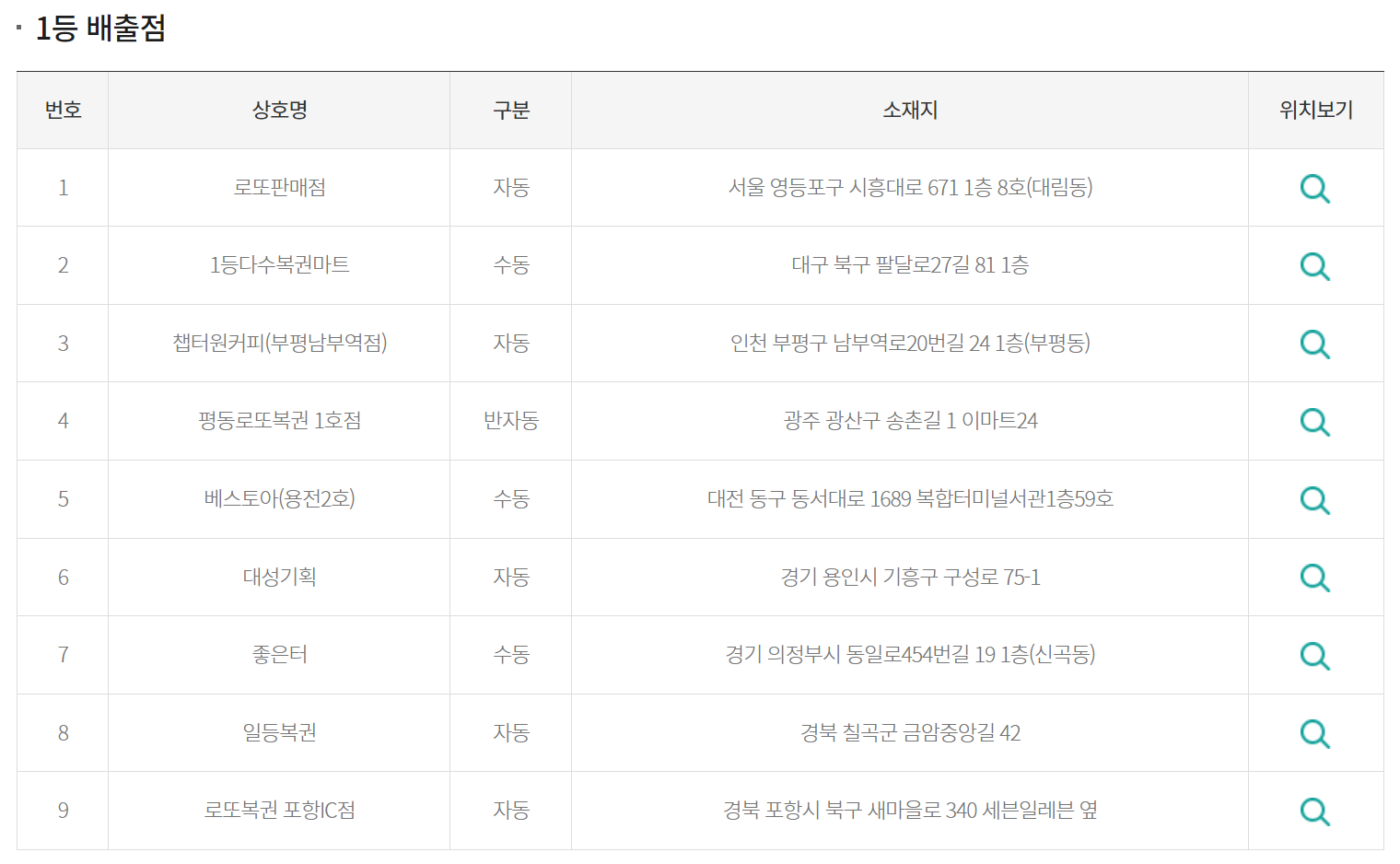Click the 자동 label for 대성기획
This screenshot has height=864, width=1400.
click(510, 577)
